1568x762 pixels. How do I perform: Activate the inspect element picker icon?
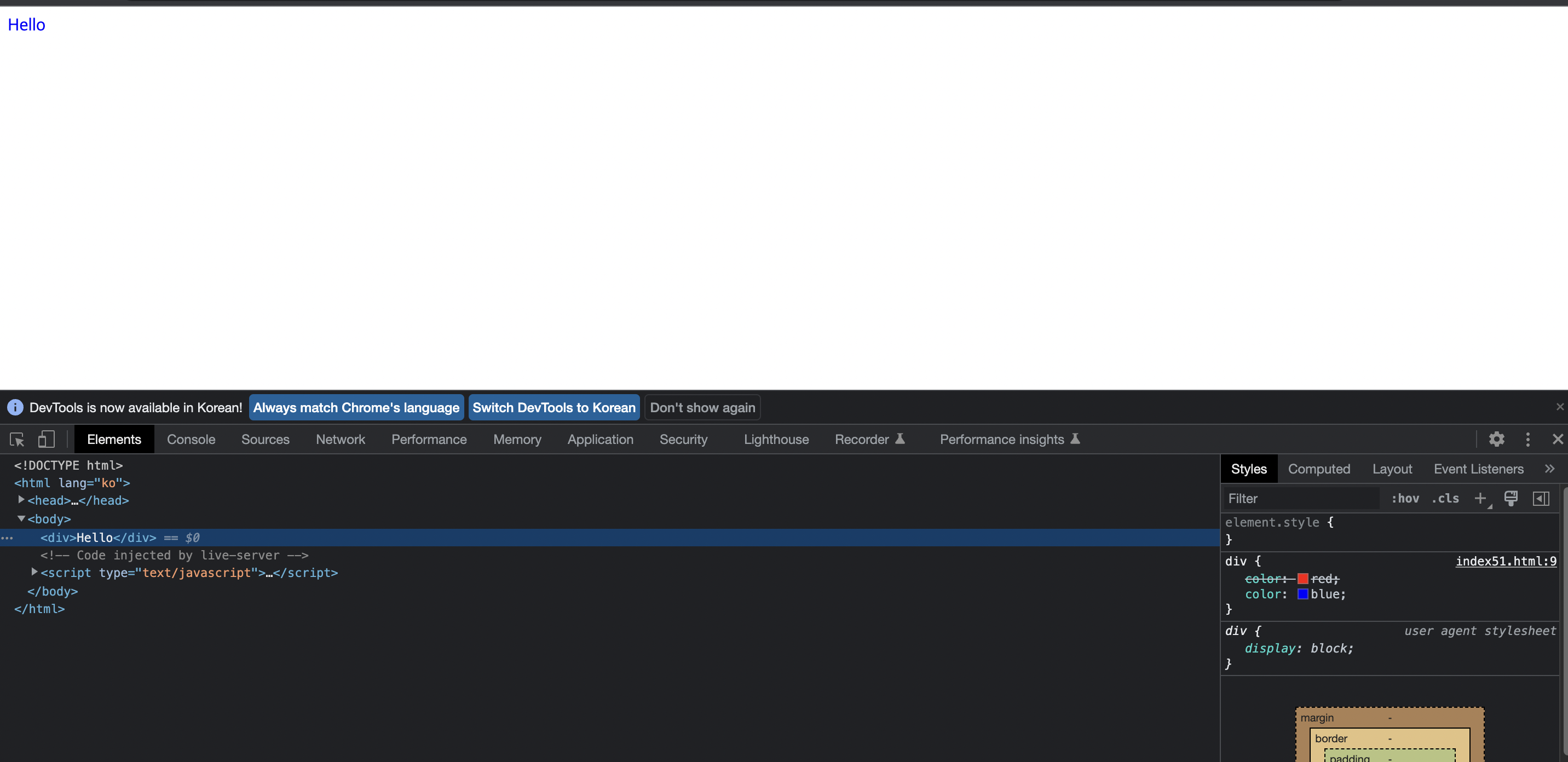click(17, 439)
